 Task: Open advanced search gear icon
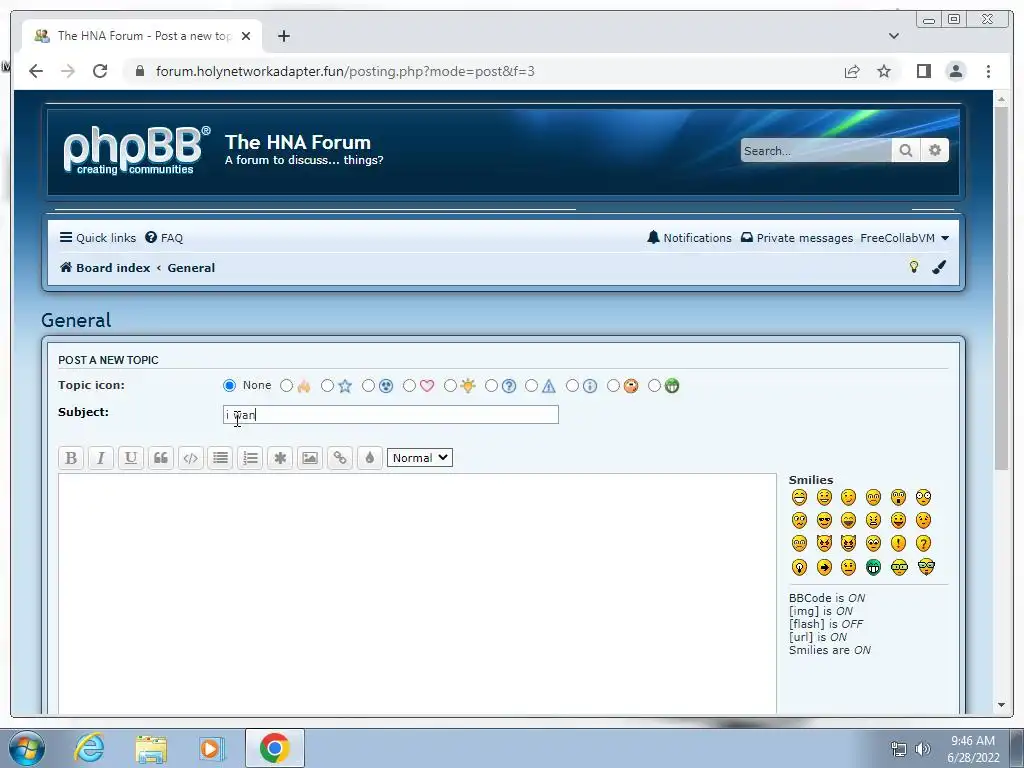point(935,150)
